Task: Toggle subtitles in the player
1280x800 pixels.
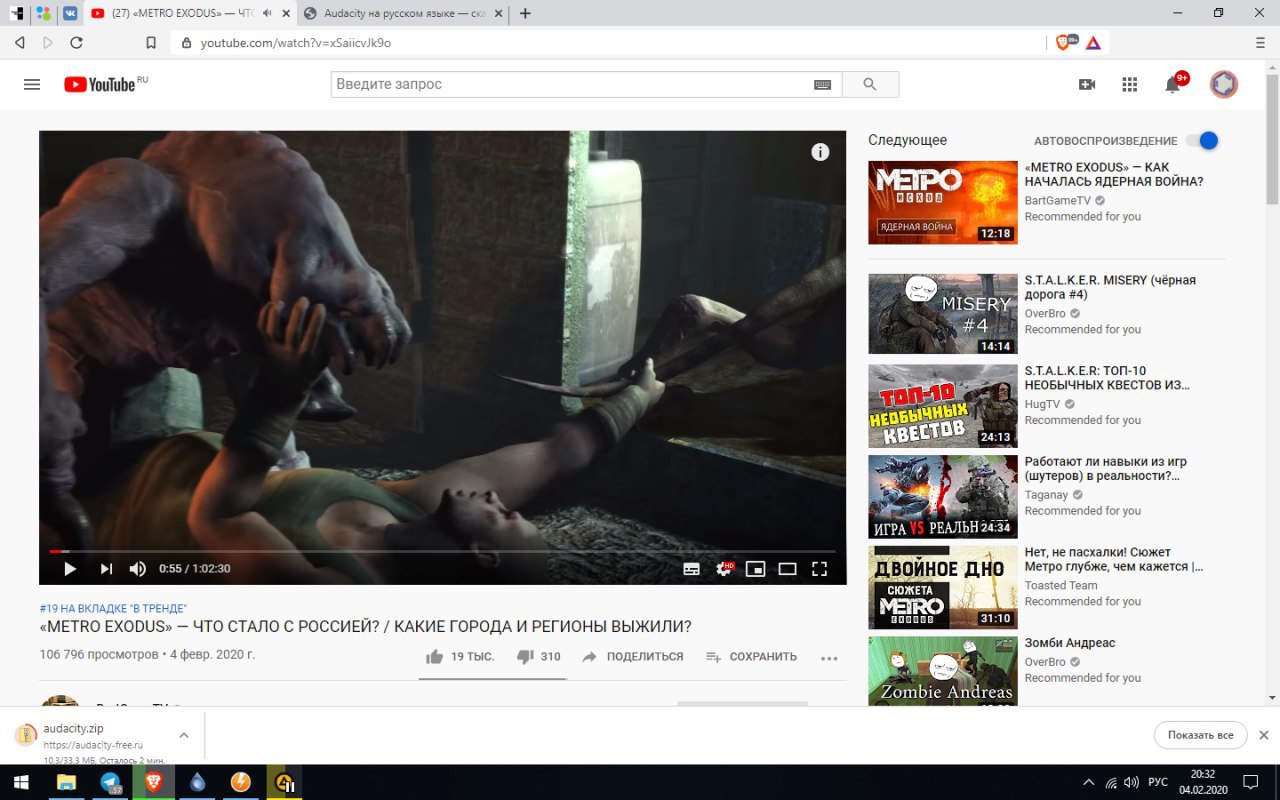Action: point(691,569)
